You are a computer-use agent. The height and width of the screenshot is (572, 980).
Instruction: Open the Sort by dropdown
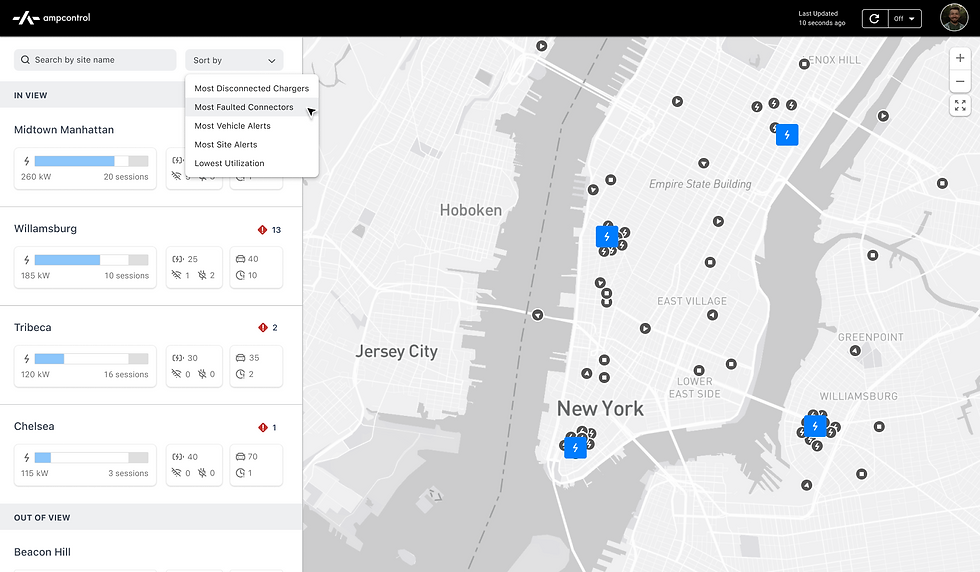pyautogui.click(x=234, y=60)
